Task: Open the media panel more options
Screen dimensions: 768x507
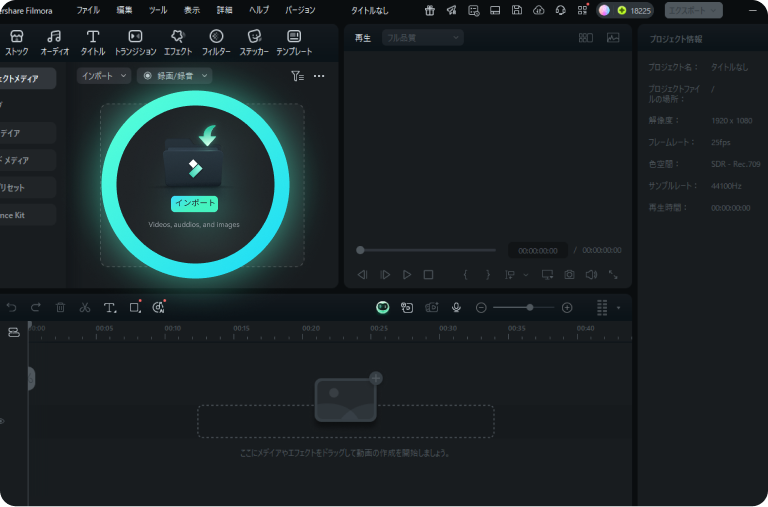Action: [x=319, y=76]
